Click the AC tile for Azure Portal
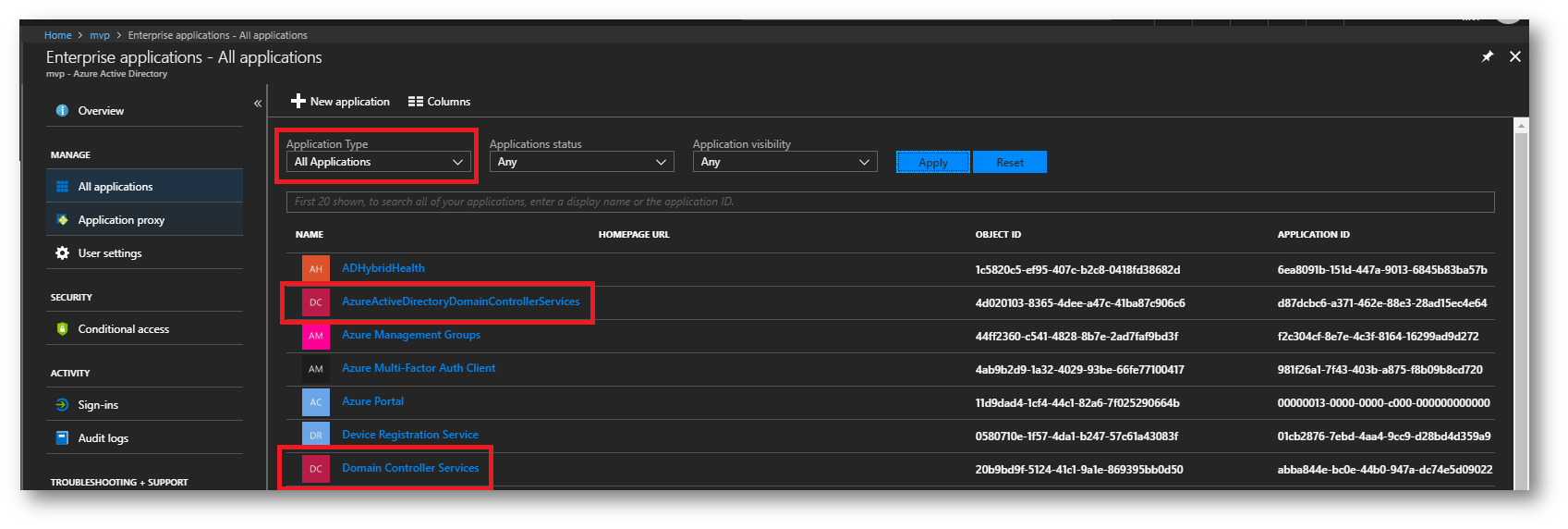 316,402
